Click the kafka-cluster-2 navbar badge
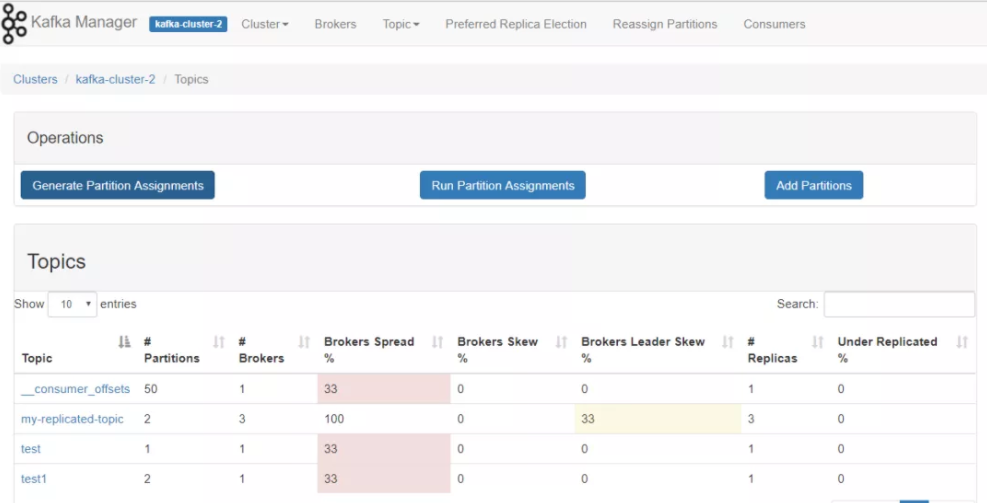The image size is (987, 503). coord(188,24)
